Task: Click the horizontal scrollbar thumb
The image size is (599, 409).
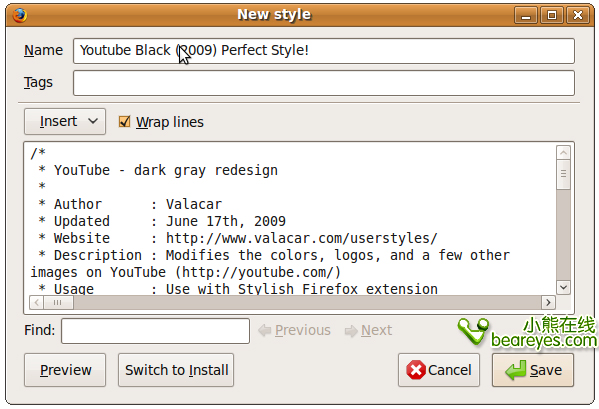Action: (58, 302)
